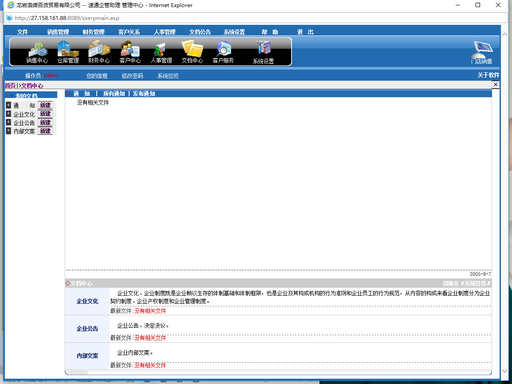Image resolution: width=512 pixels, height=384 pixels.
Task: Open the 您的信息 link
Action: tap(97, 76)
